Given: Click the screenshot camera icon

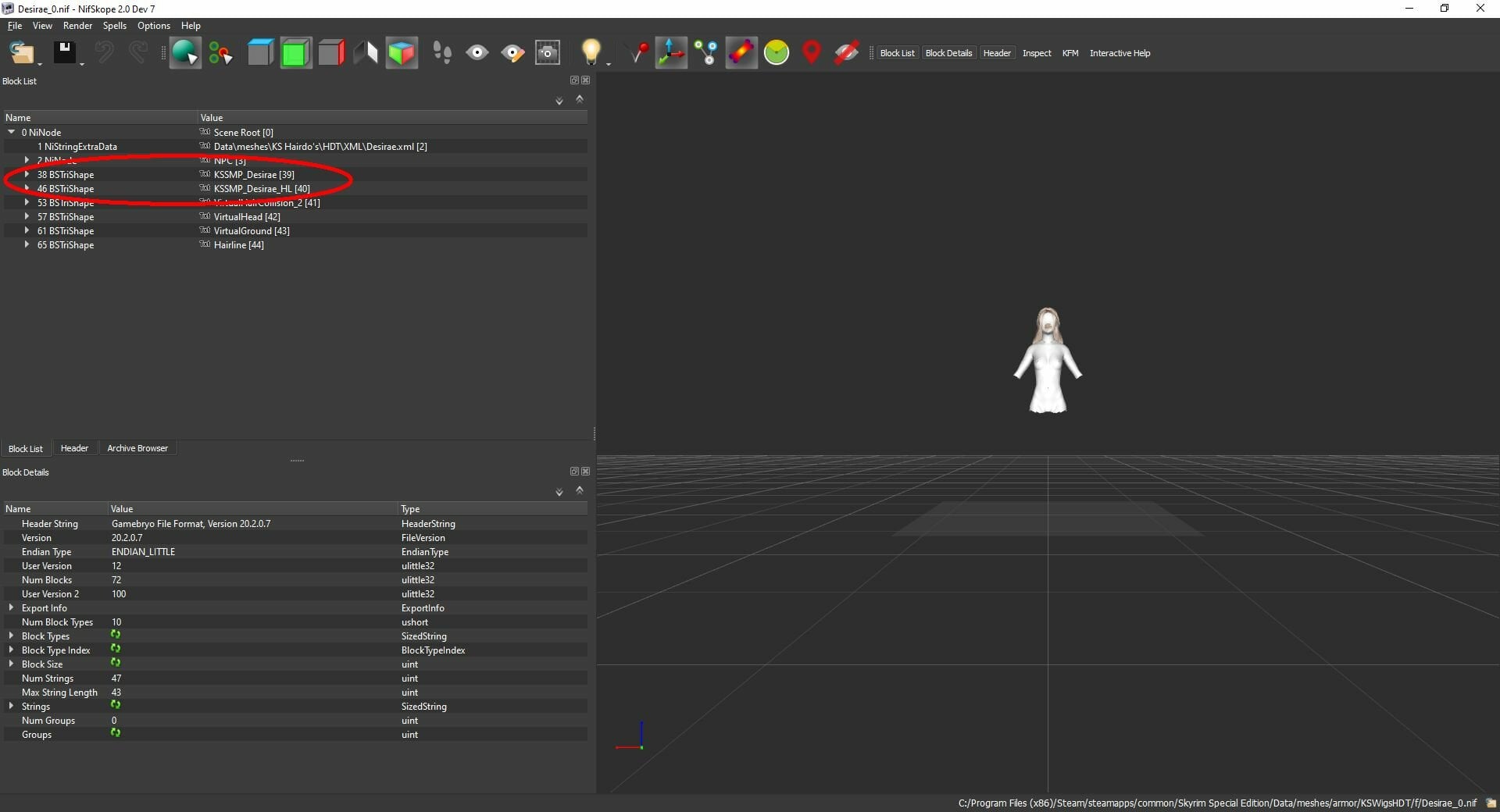Looking at the screenshot, I should coord(548,53).
